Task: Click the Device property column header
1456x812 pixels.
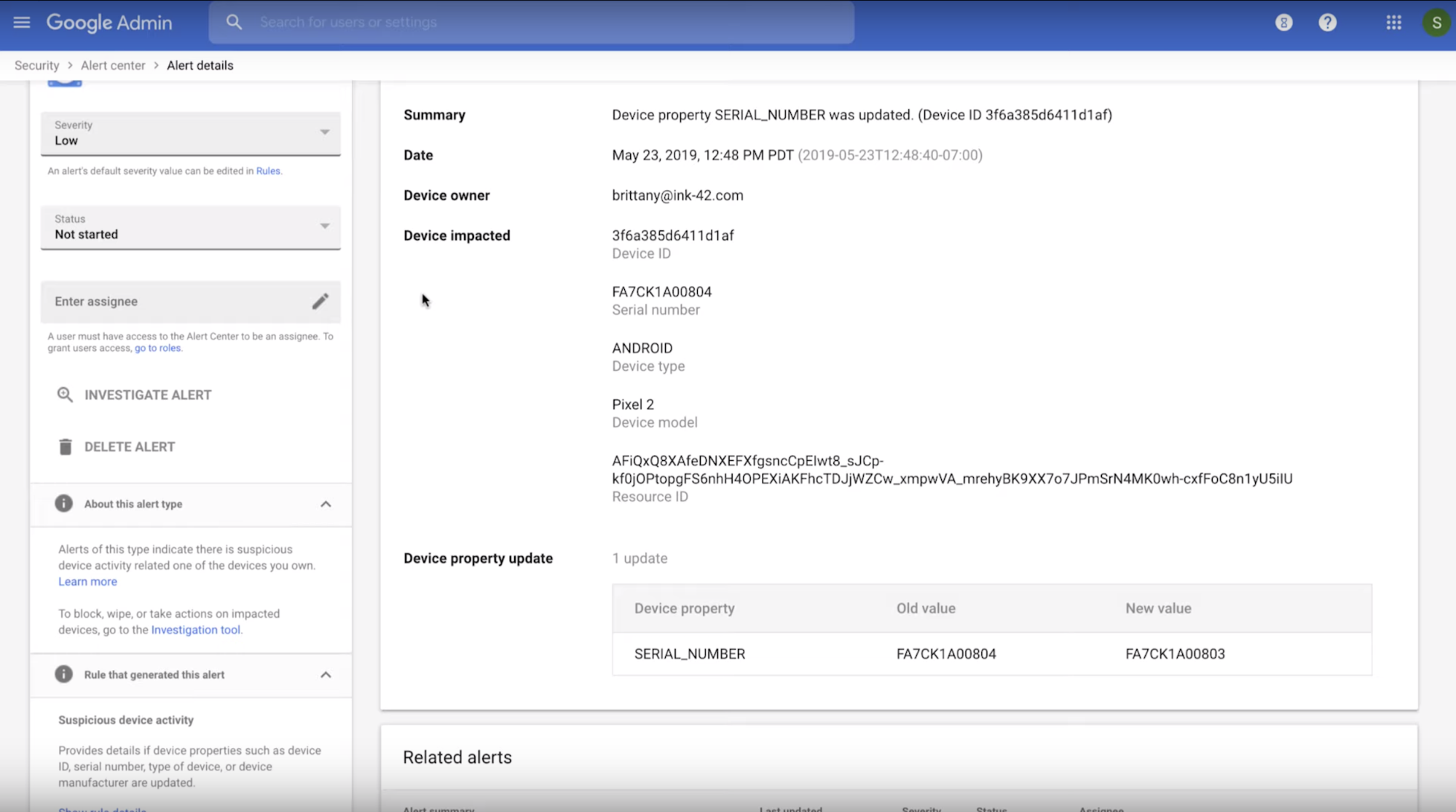Action: 684,608
